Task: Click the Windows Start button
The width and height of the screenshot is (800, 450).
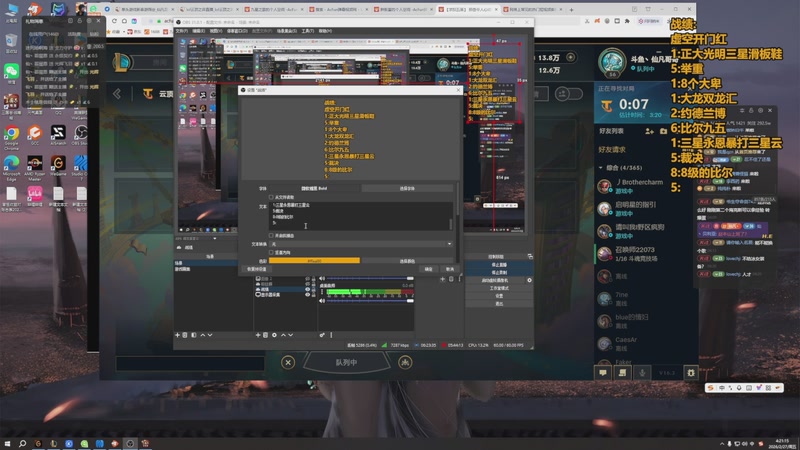Action: pos(7,443)
